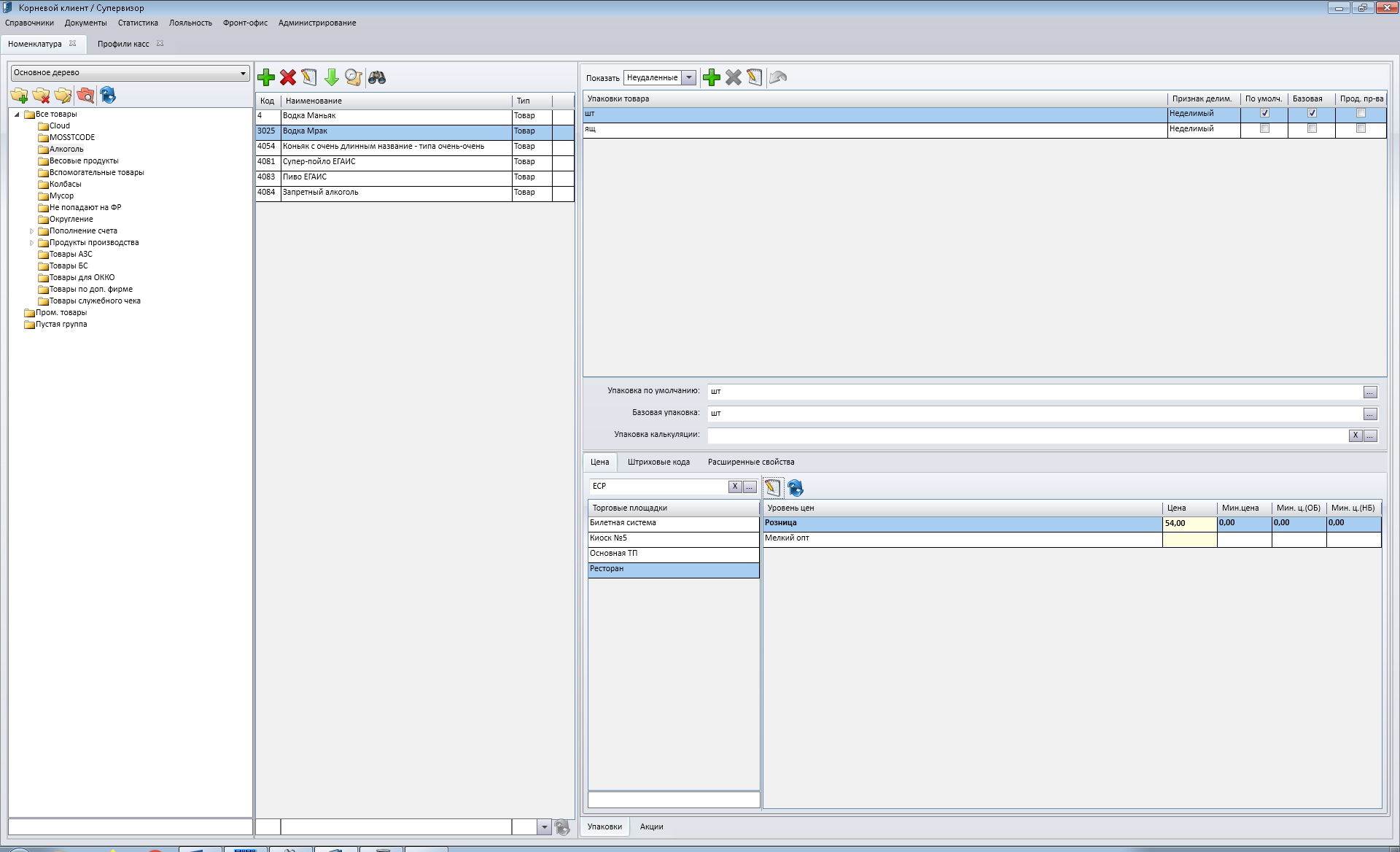Open the Документы menu
The image size is (1400, 852).
point(85,23)
